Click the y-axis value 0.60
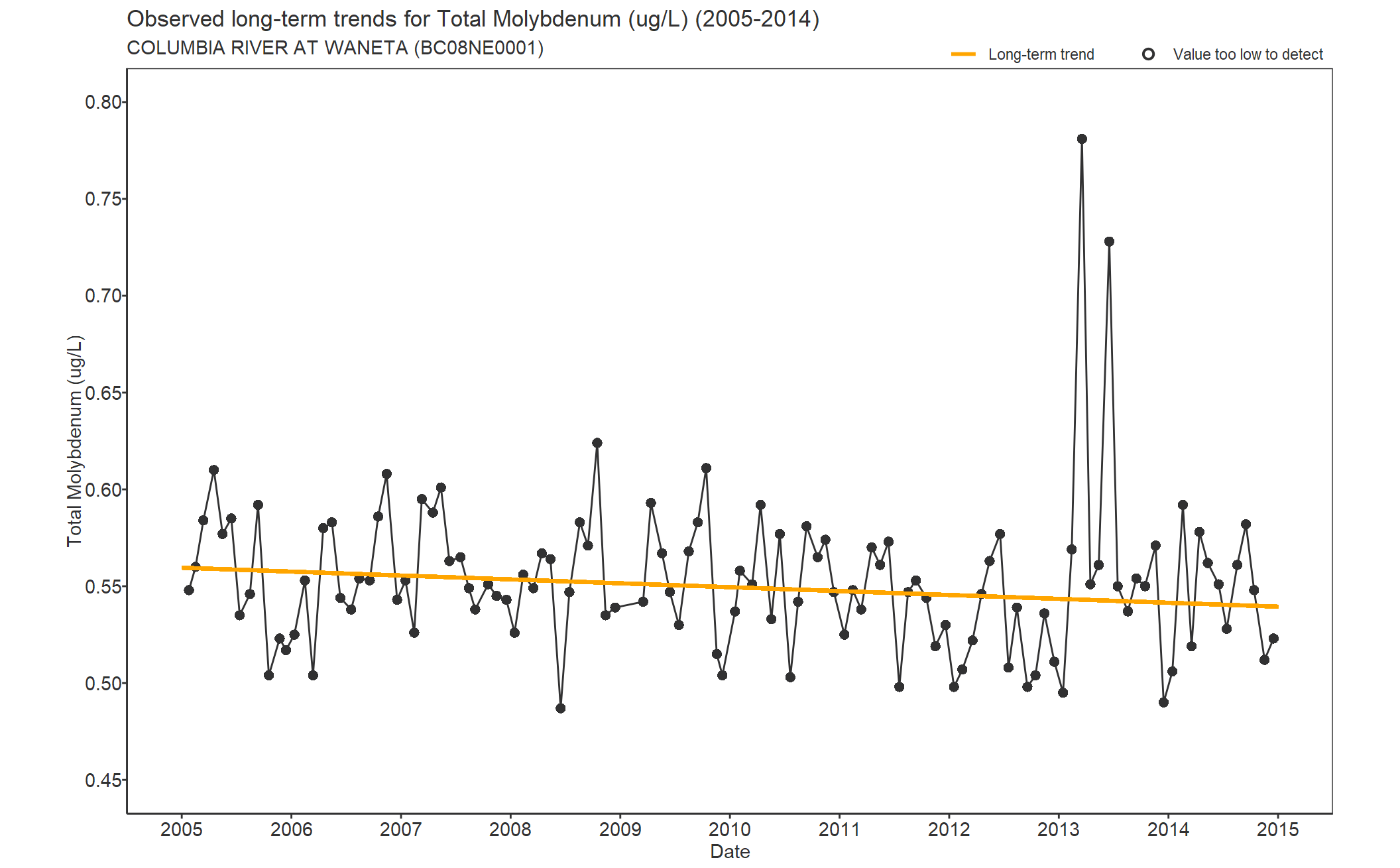This screenshot has width=1400, height=868. [x=103, y=489]
